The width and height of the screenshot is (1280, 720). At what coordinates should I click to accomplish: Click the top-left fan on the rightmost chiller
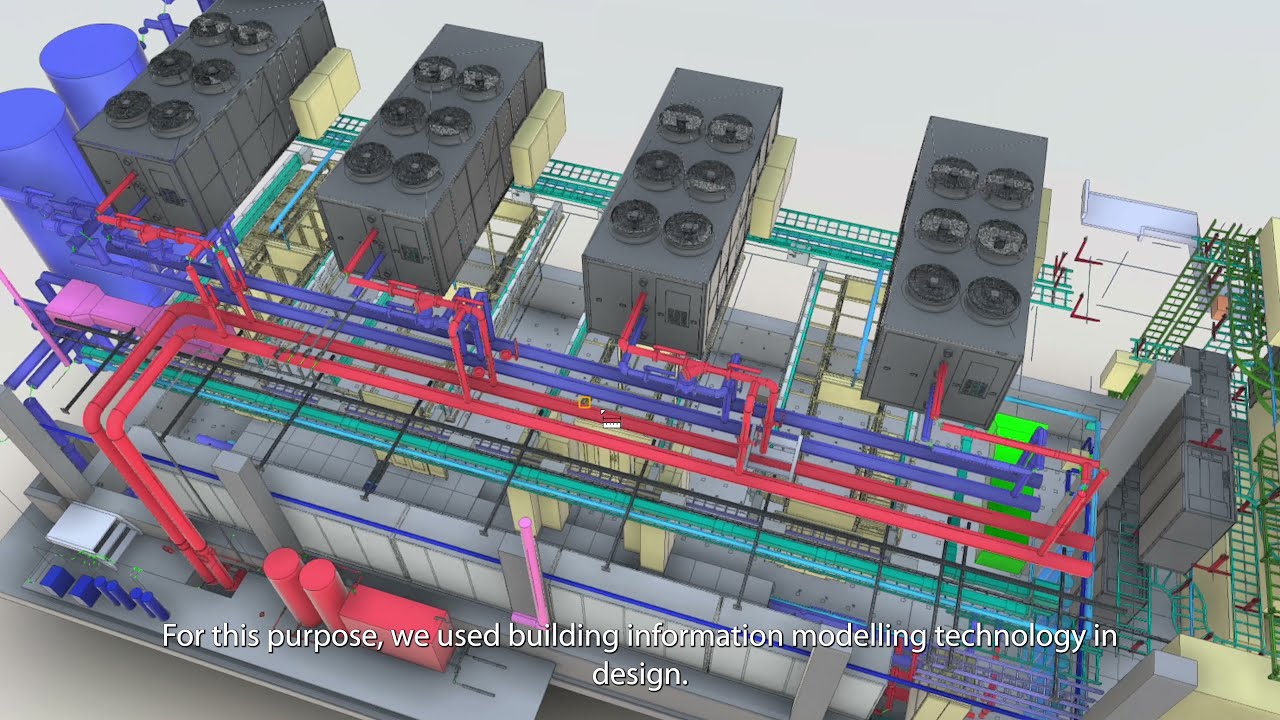click(952, 176)
